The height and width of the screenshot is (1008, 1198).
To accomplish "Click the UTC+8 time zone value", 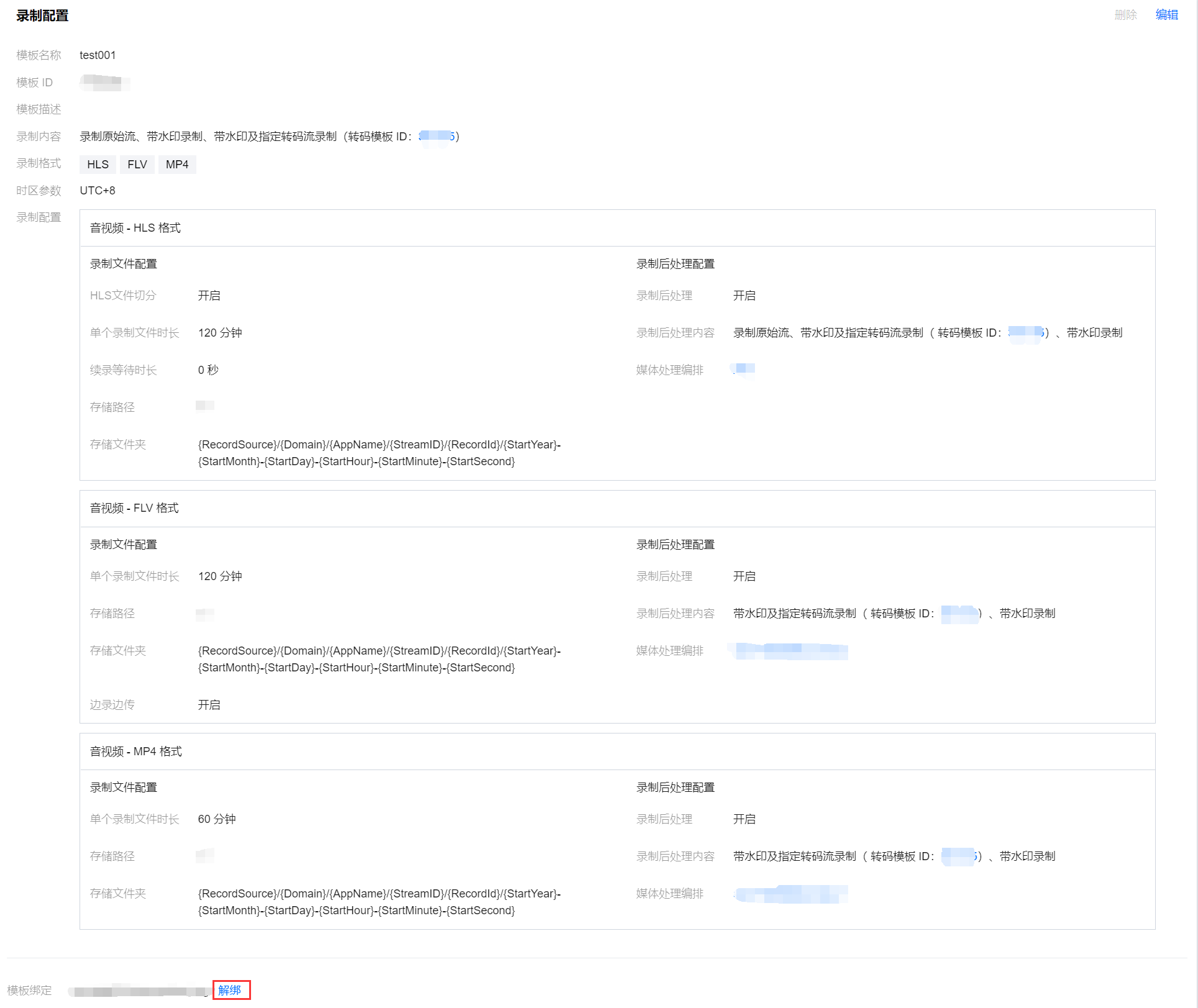I will 98,191.
